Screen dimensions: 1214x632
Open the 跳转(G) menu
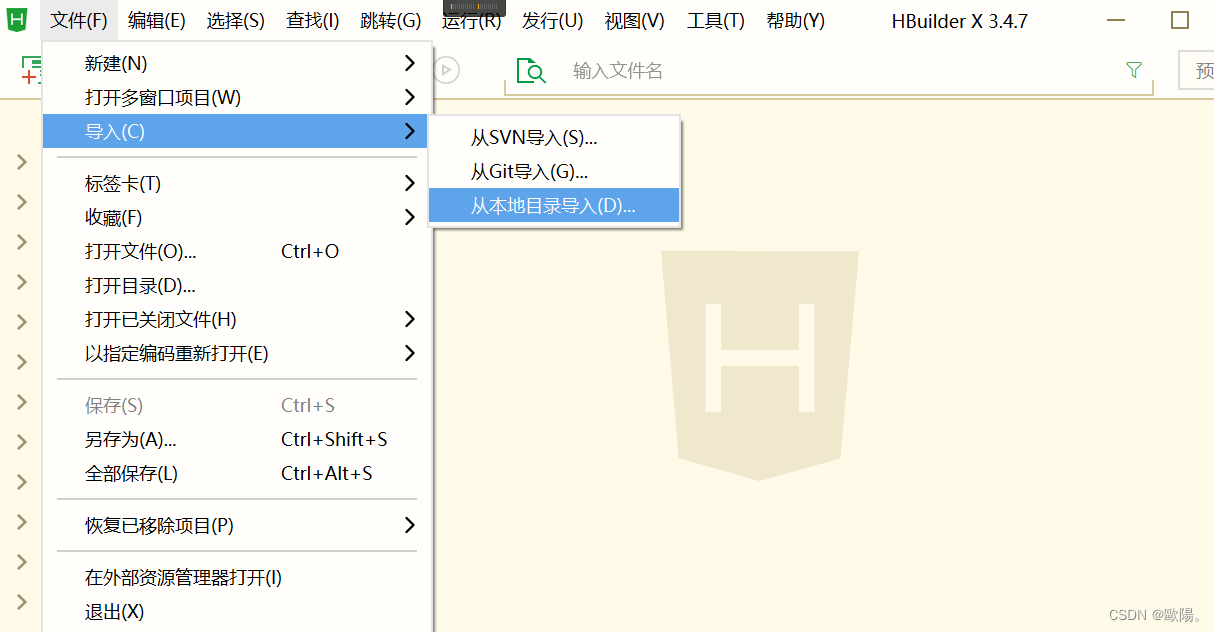click(391, 20)
